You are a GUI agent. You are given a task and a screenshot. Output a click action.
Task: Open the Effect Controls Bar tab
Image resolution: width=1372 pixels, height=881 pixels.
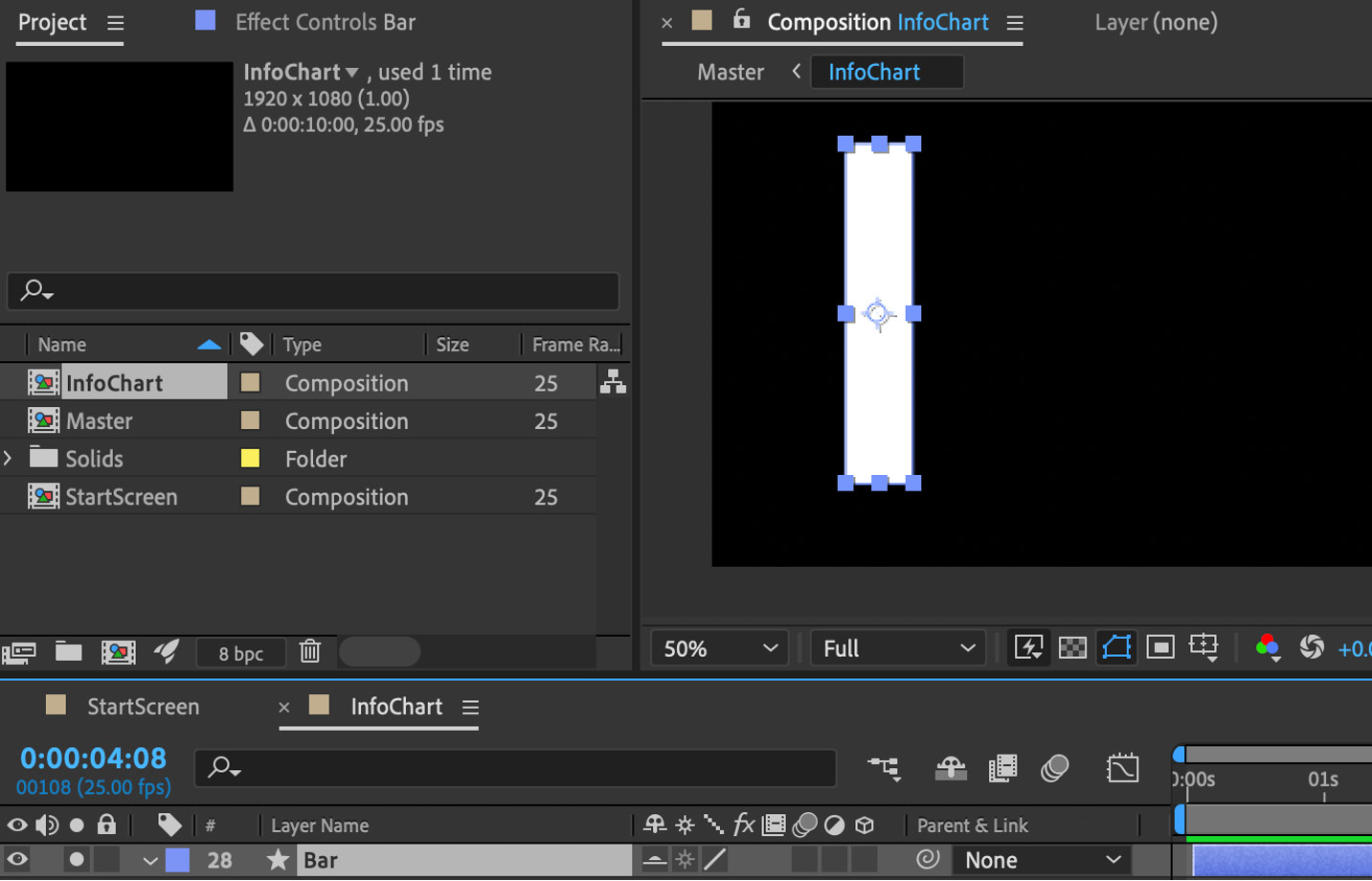(x=326, y=22)
